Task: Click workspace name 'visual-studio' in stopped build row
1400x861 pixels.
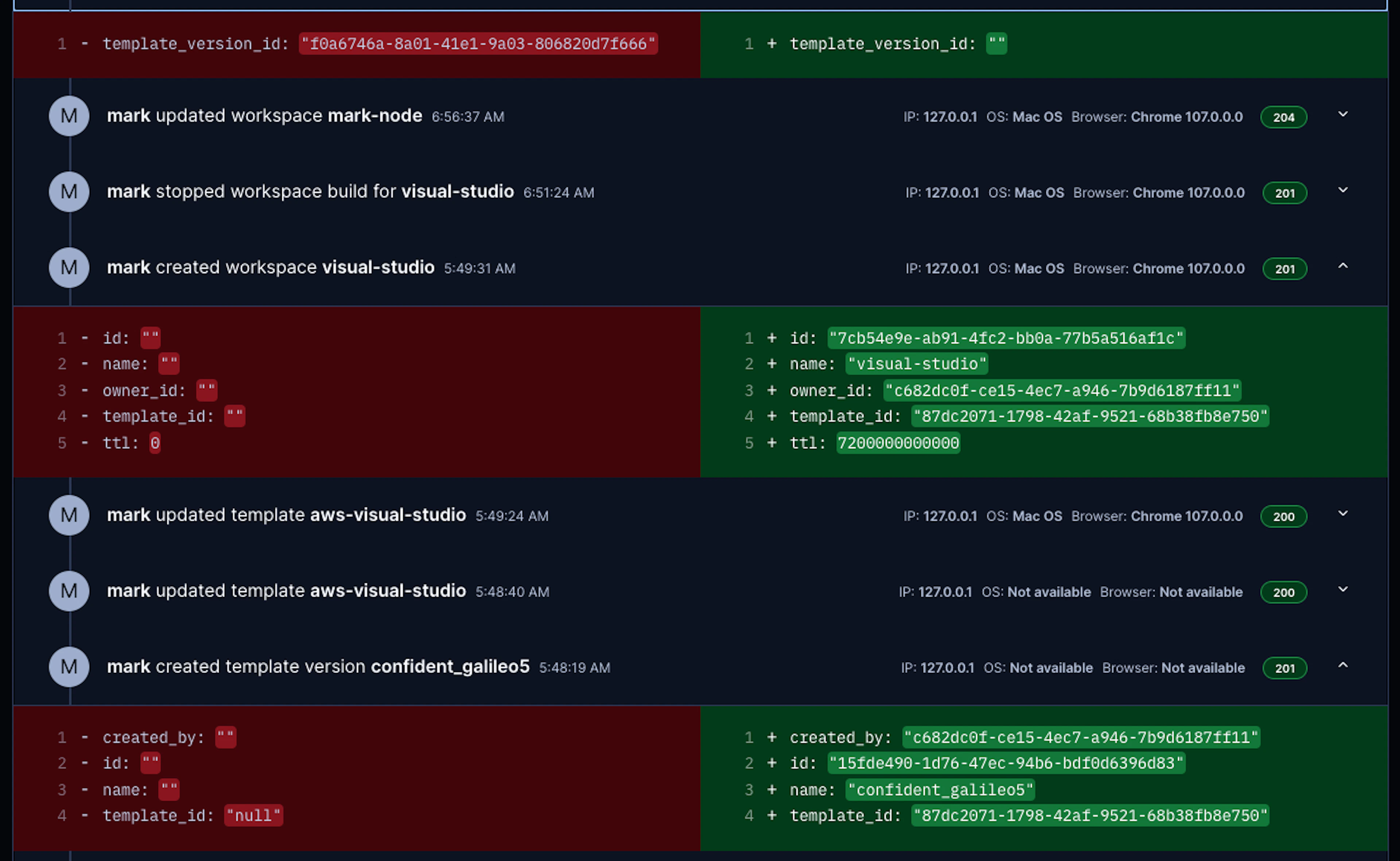Action: point(457,192)
